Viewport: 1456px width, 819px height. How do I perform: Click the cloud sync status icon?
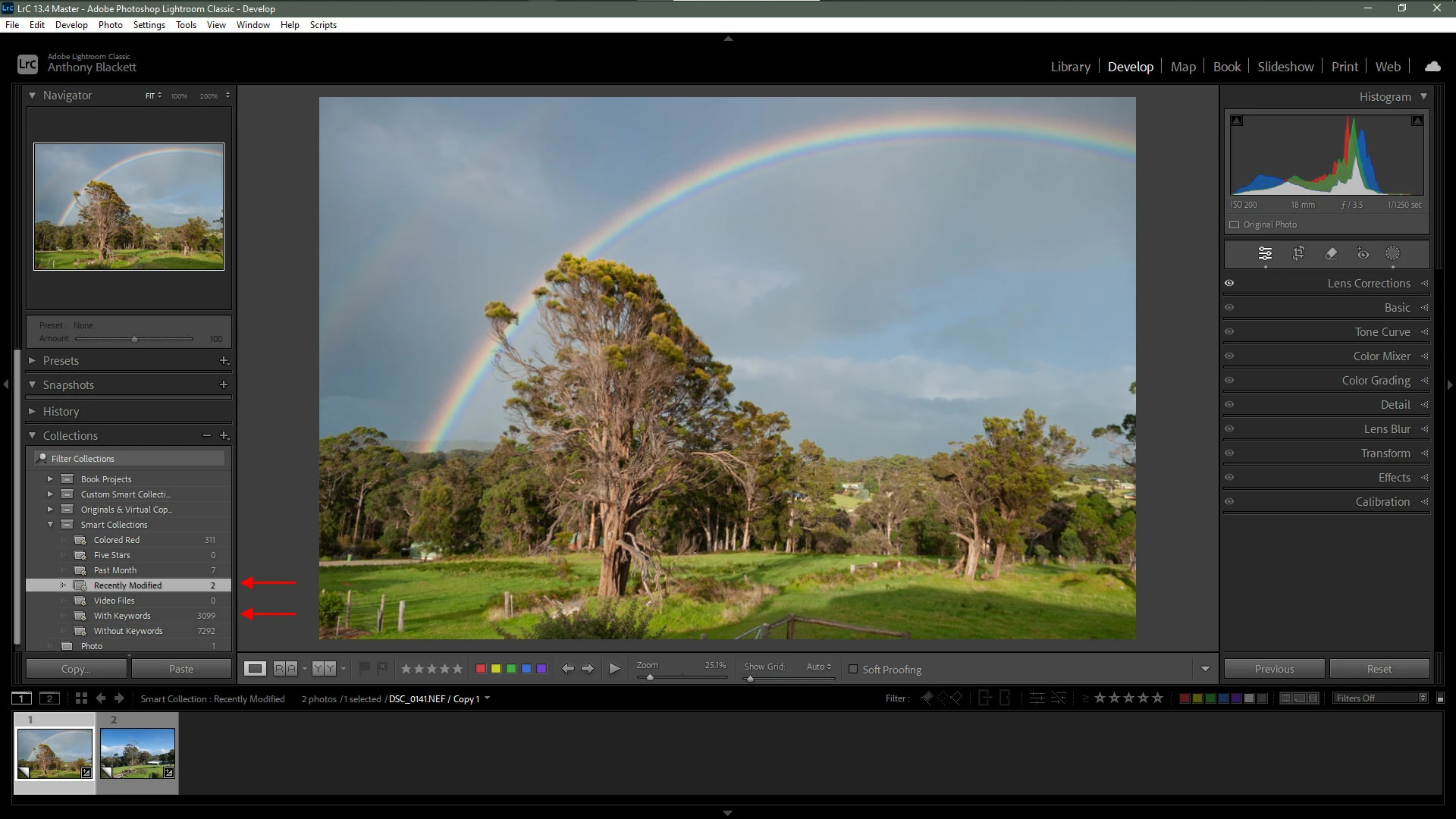(1432, 67)
